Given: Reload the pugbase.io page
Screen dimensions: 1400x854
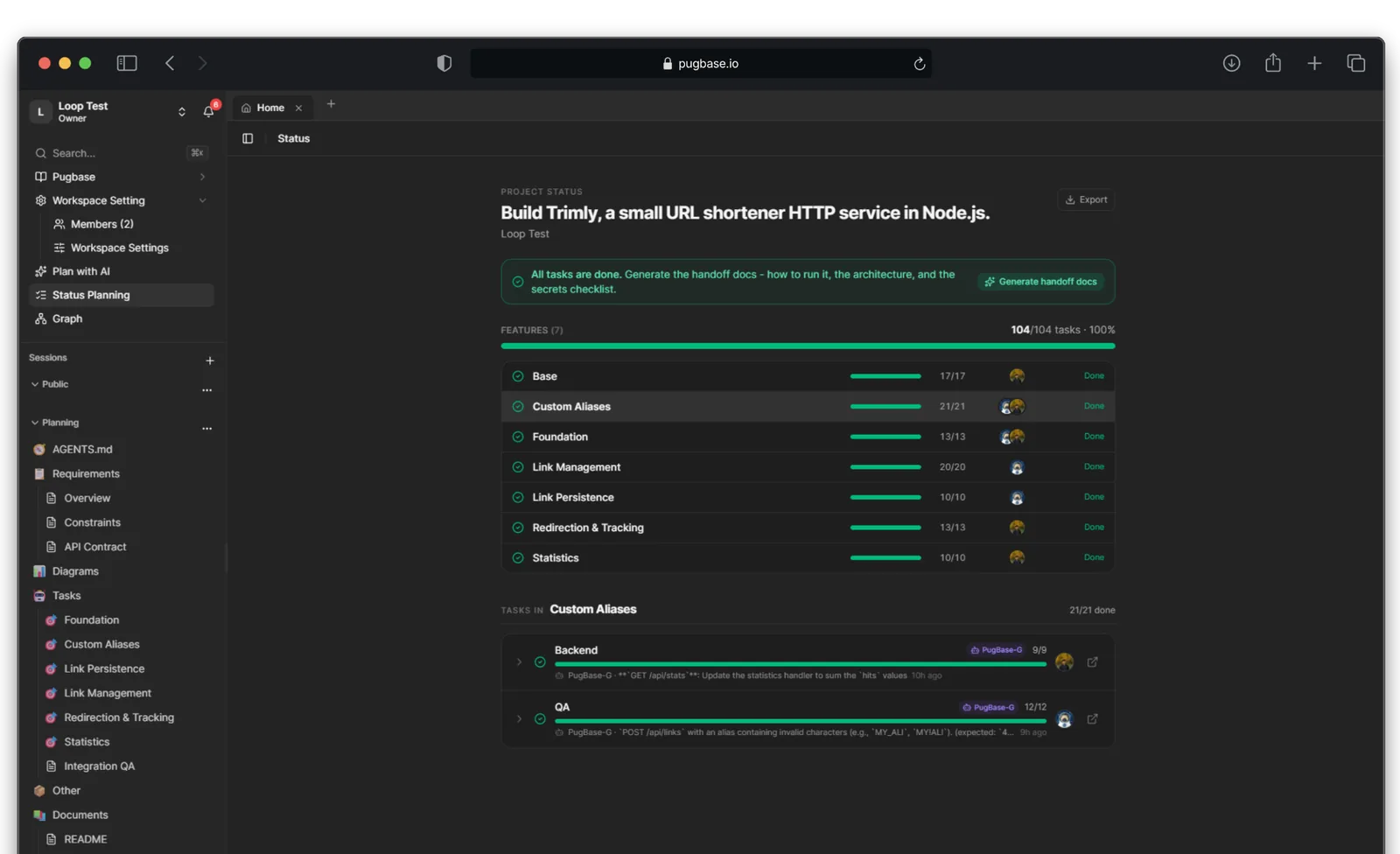Looking at the screenshot, I should click(919, 64).
